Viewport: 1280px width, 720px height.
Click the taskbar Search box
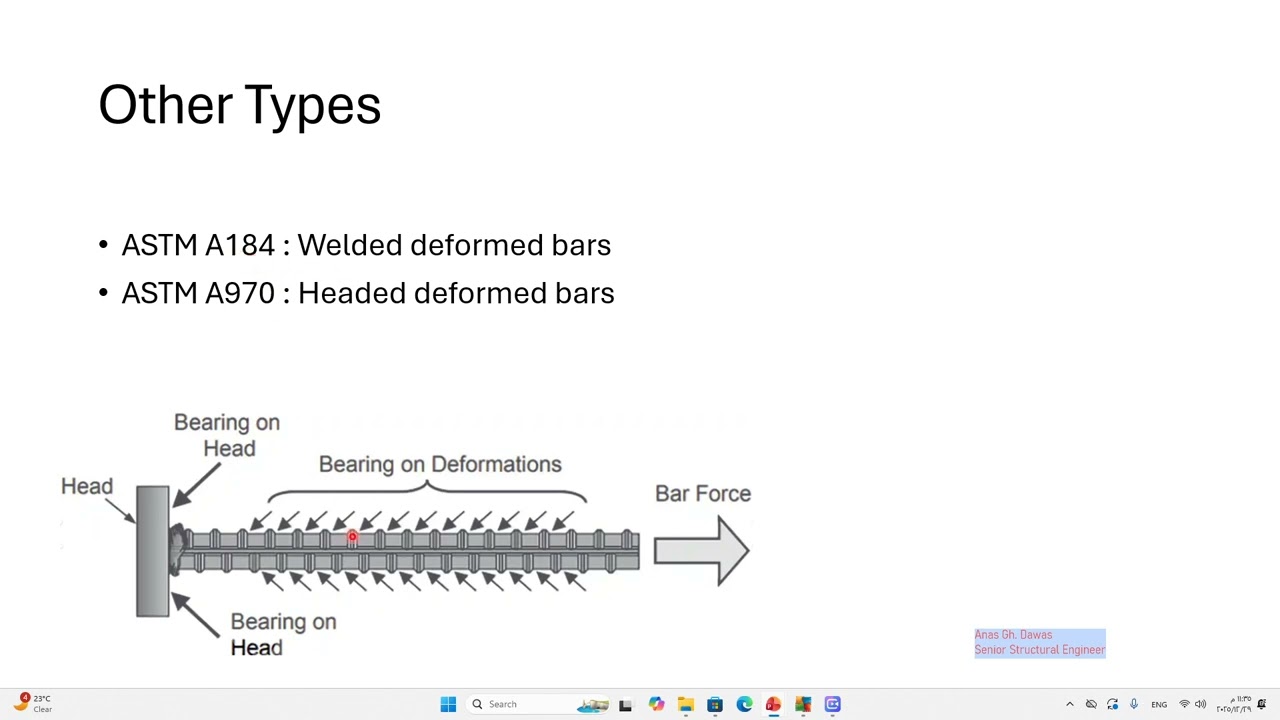click(x=538, y=704)
